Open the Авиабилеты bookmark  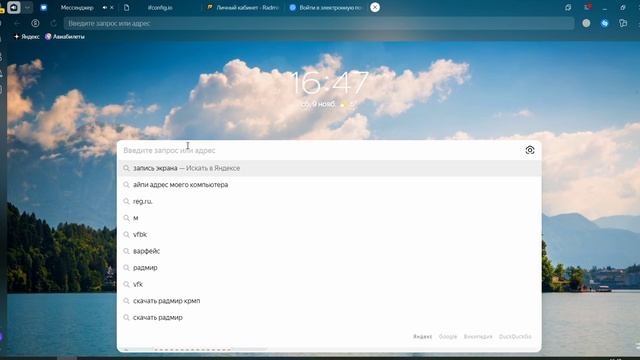pyautogui.click(x=64, y=37)
